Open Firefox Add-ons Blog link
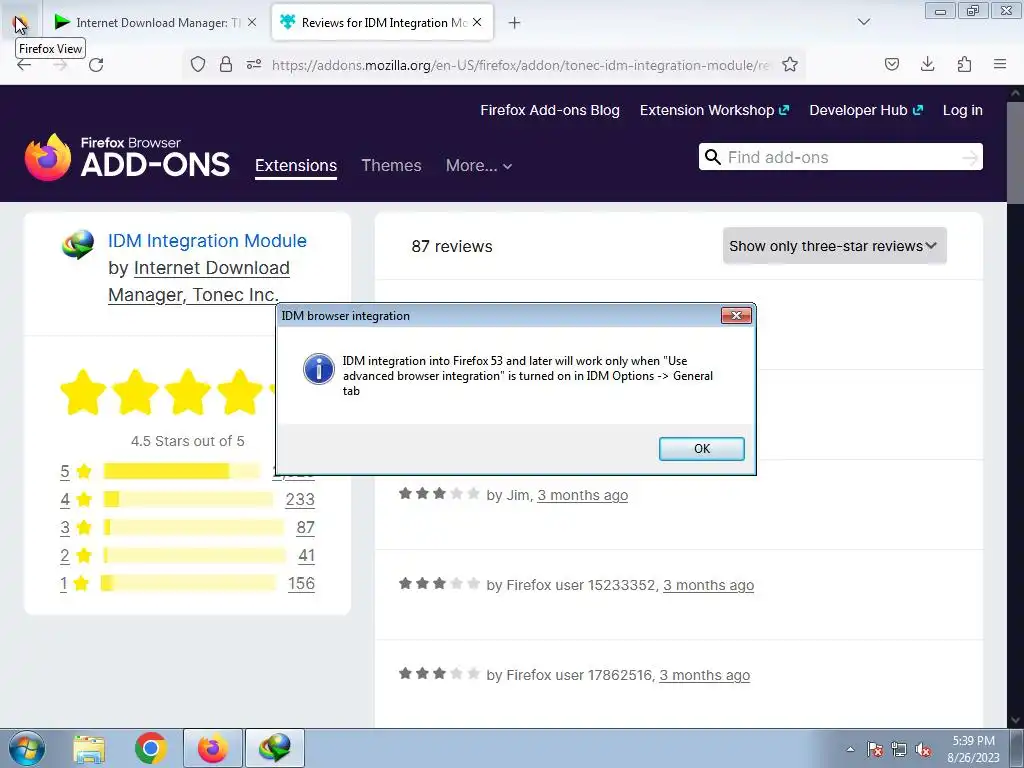 [x=550, y=110]
